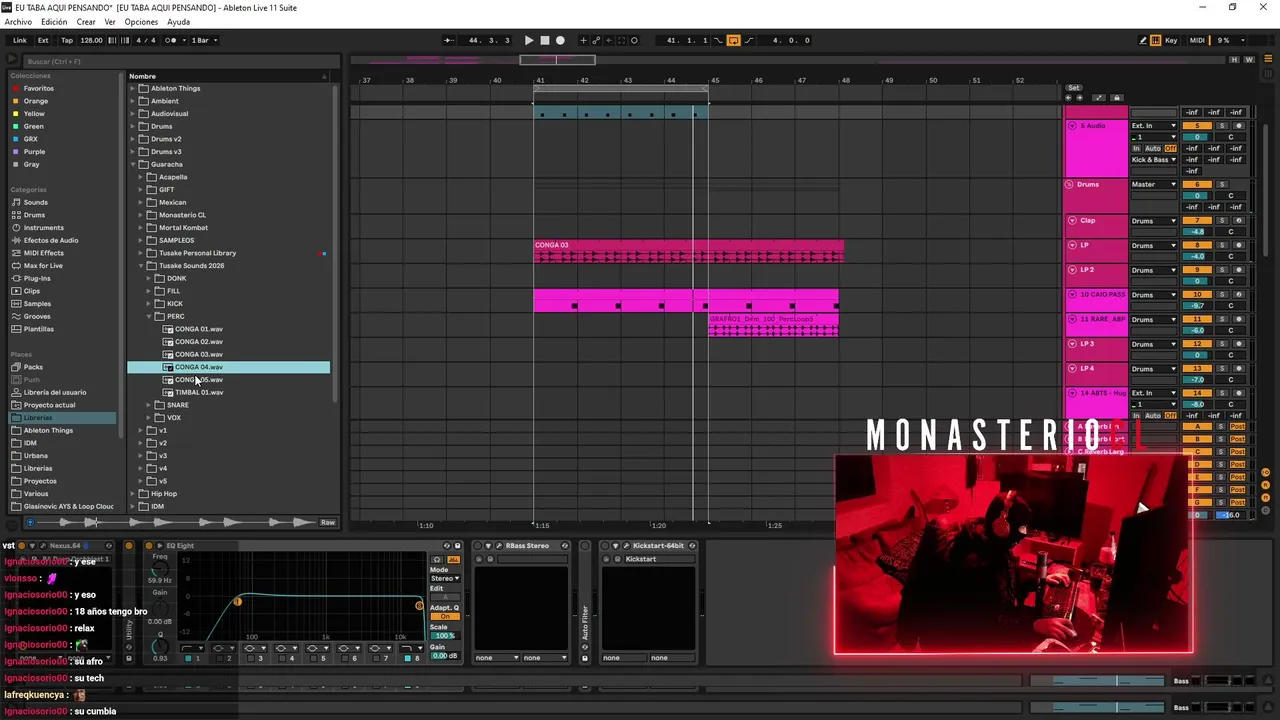The height and width of the screenshot is (720, 1280).
Task: Open the Drums category in the browser
Action: [x=34, y=215]
